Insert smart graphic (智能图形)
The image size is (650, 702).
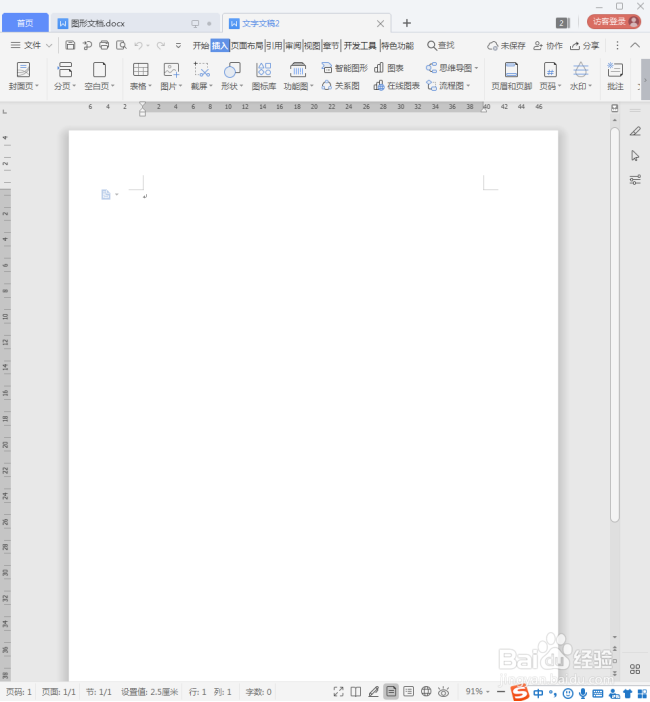tap(345, 68)
